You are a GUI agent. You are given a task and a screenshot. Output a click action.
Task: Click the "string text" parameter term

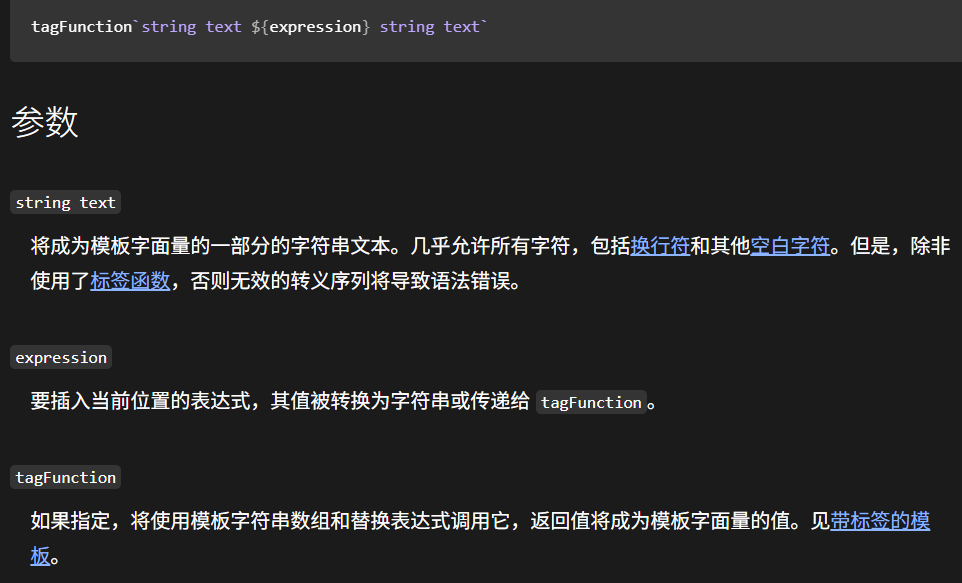[66, 203]
